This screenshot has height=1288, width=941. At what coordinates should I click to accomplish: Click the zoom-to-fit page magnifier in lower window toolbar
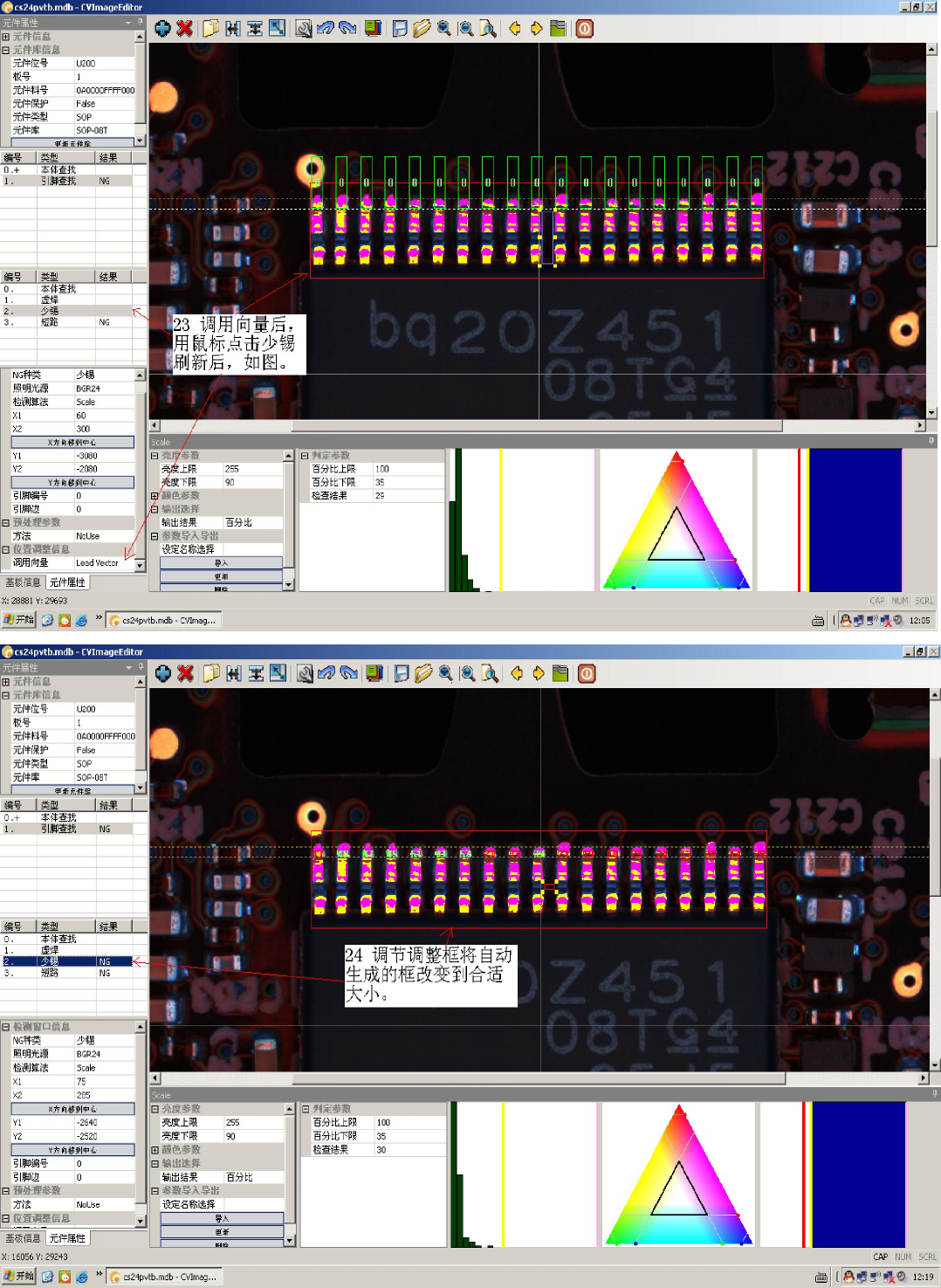(x=490, y=673)
